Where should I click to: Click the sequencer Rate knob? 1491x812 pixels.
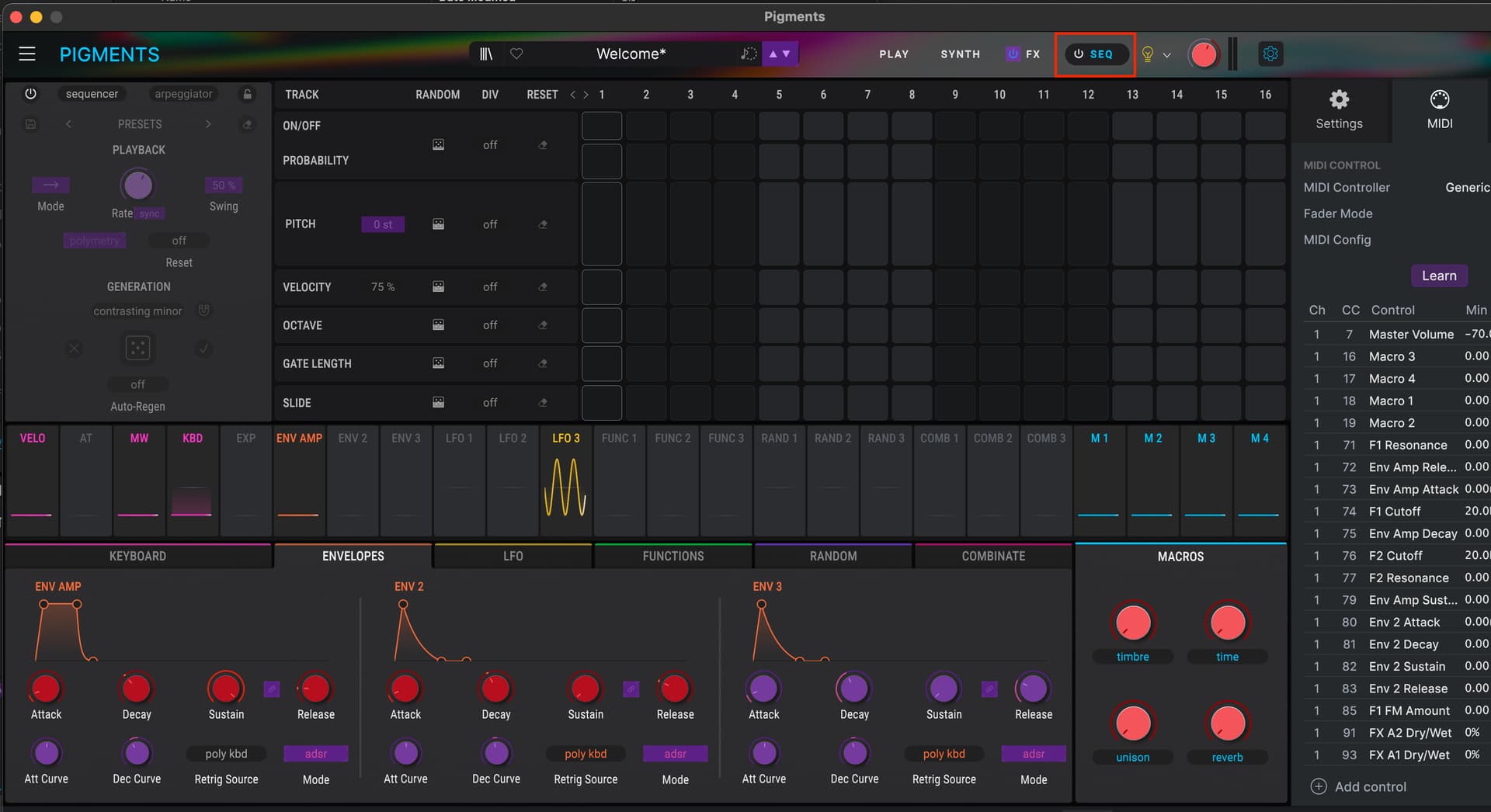tap(137, 186)
